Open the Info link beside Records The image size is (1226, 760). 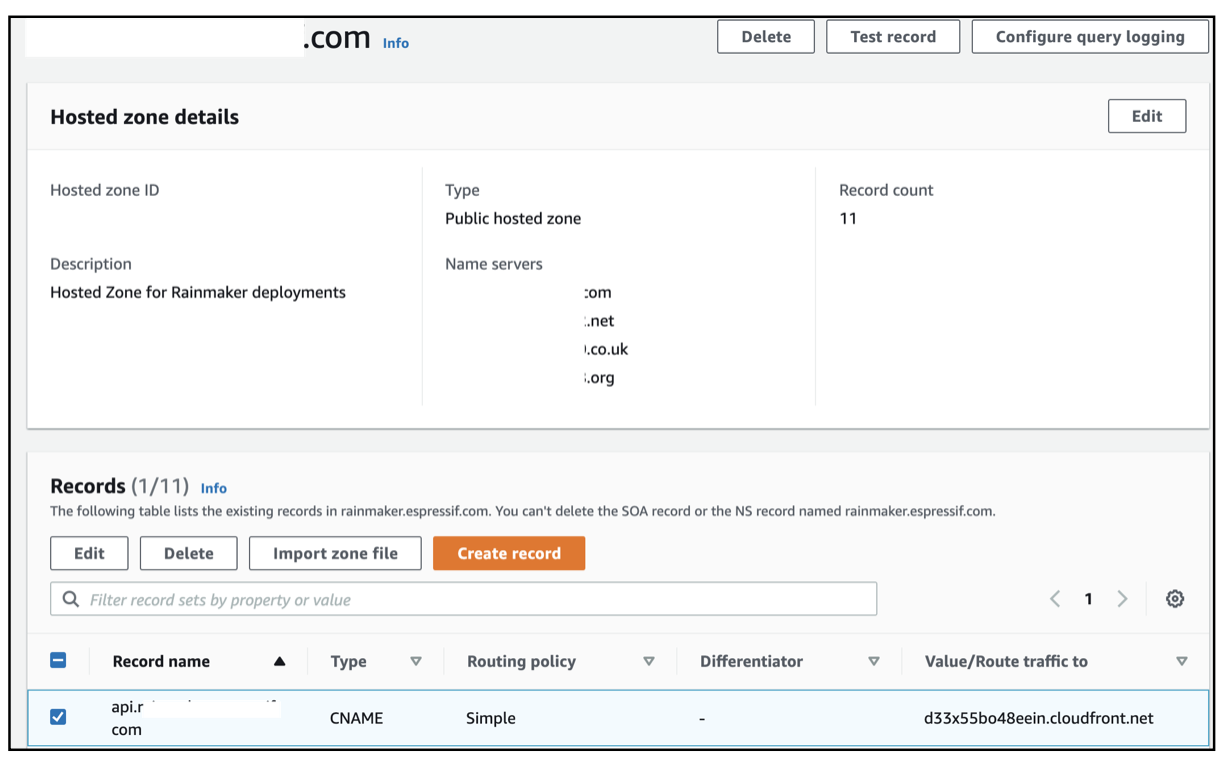[x=214, y=488]
